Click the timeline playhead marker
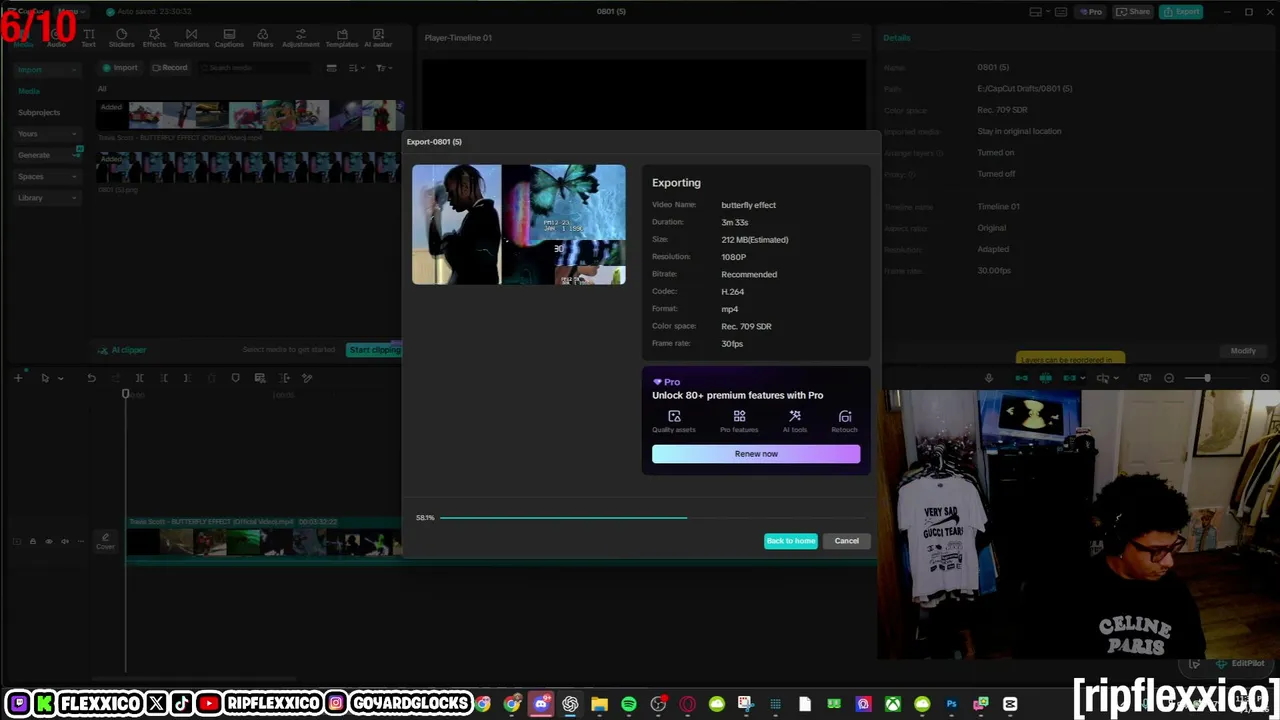The width and height of the screenshot is (1280, 720). 126,395
